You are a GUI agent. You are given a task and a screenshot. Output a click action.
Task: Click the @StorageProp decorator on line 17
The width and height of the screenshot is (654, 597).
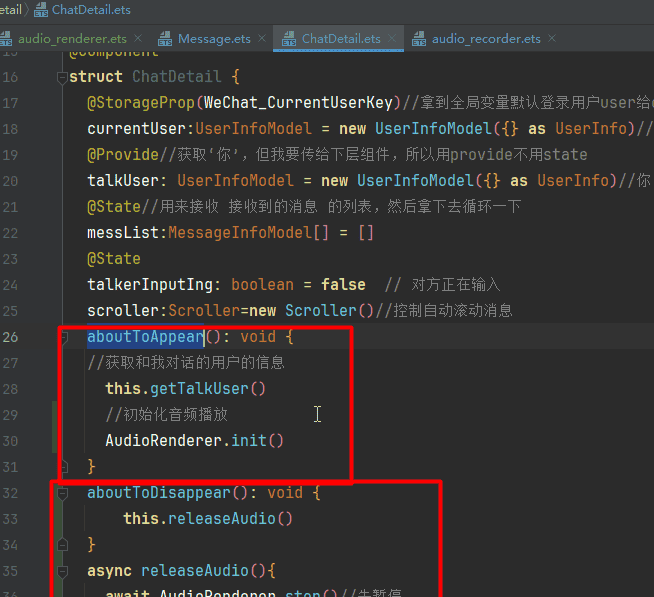click(x=141, y=103)
